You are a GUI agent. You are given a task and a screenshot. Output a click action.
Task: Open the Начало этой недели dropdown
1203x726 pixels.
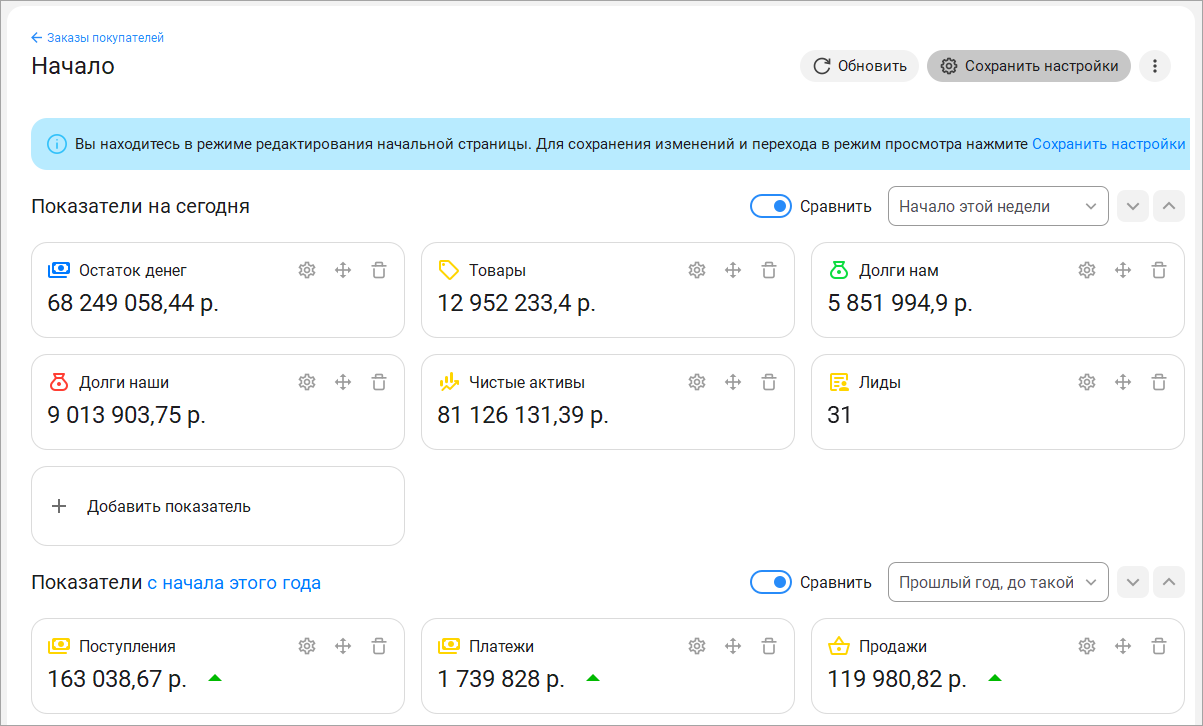[997, 206]
